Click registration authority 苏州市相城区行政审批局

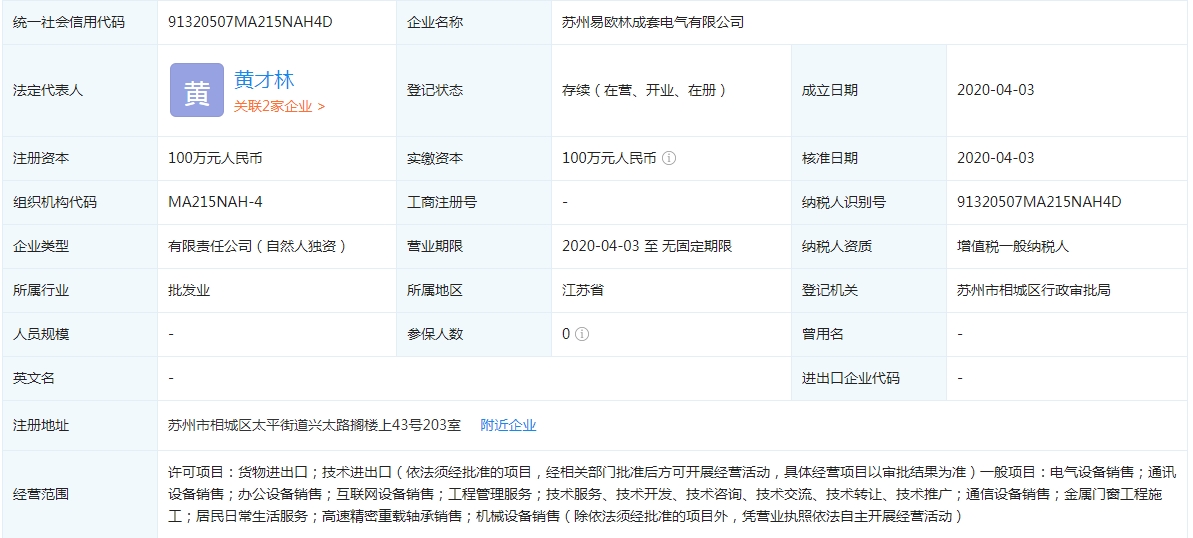(x=1033, y=290)
